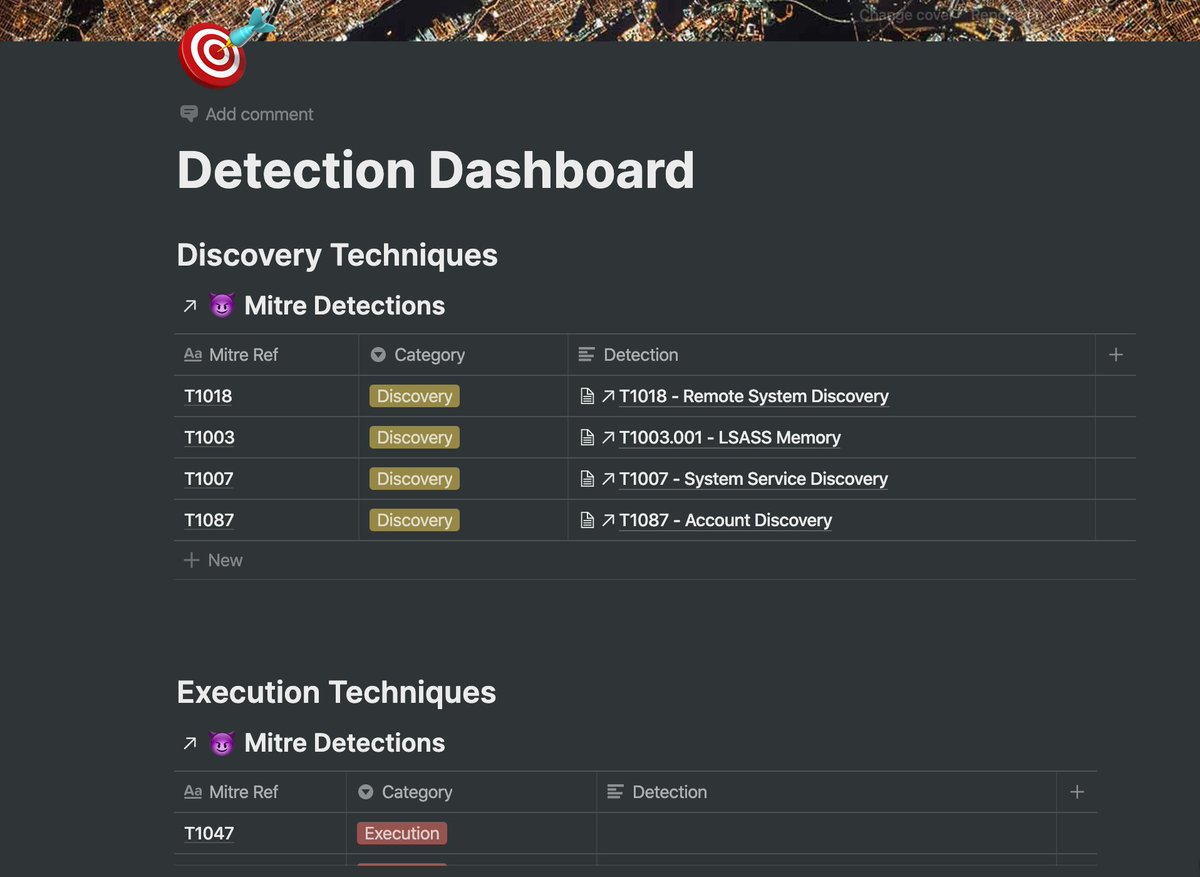1200x877 pixels.
Task: Open Detection column header in Discovery table
Action: (831, 354)
